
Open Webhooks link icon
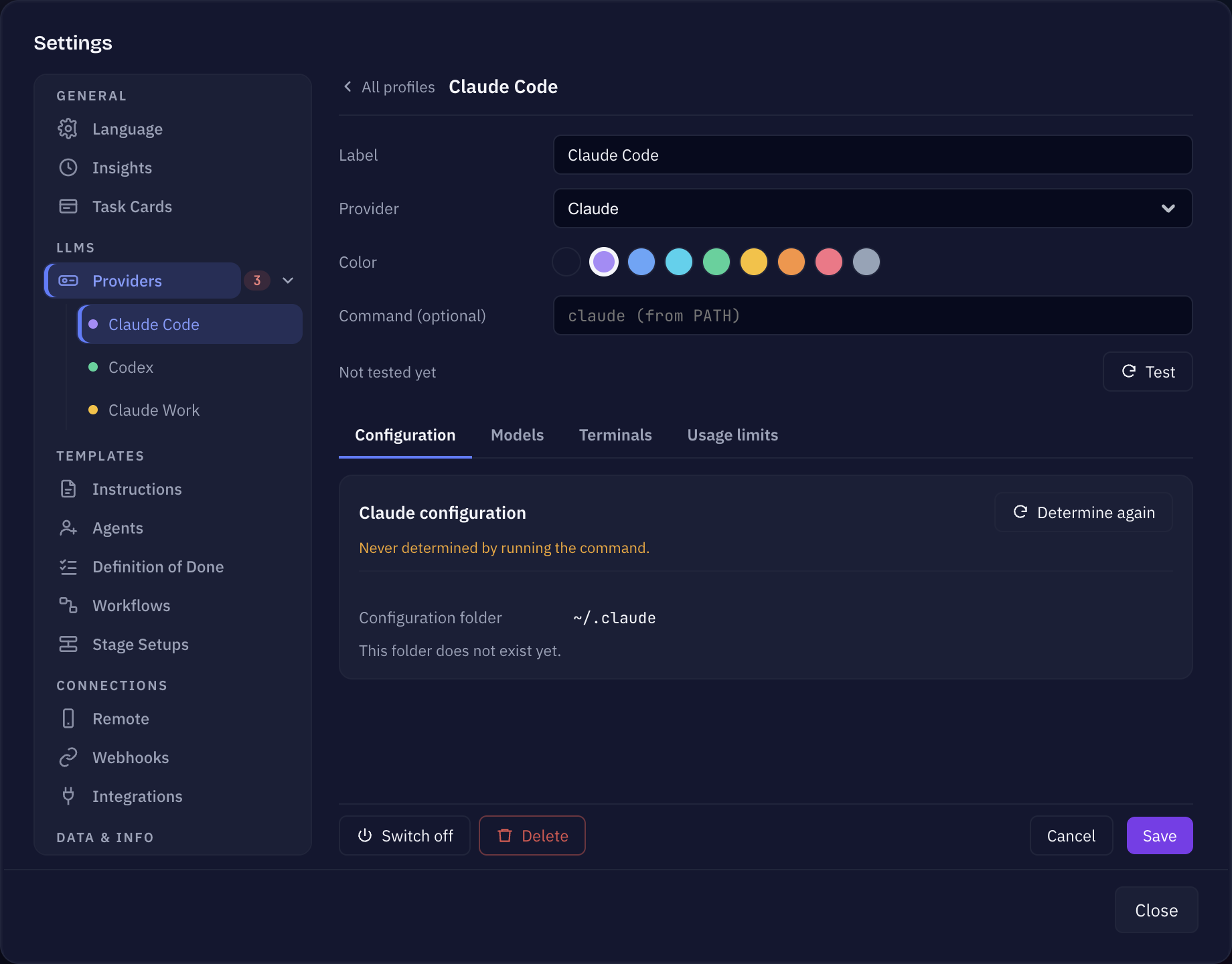tap(68, 757)
